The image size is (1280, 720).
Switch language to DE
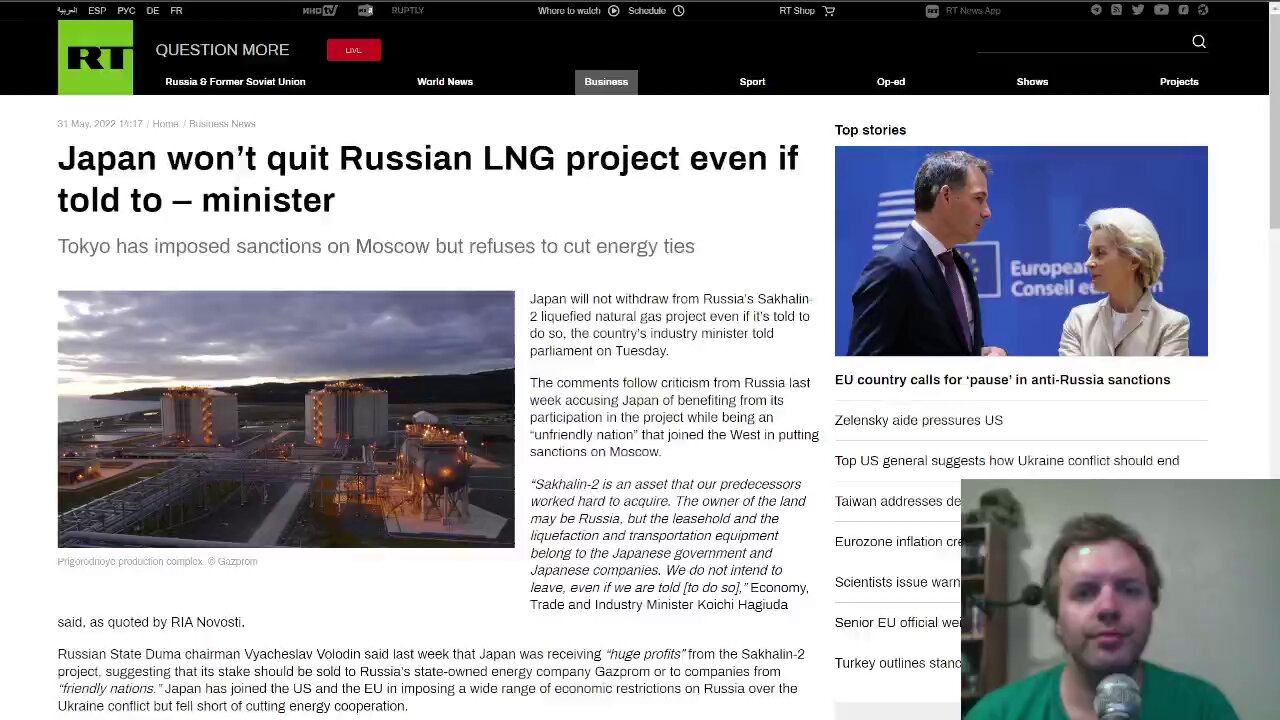[x=152, y=11]
